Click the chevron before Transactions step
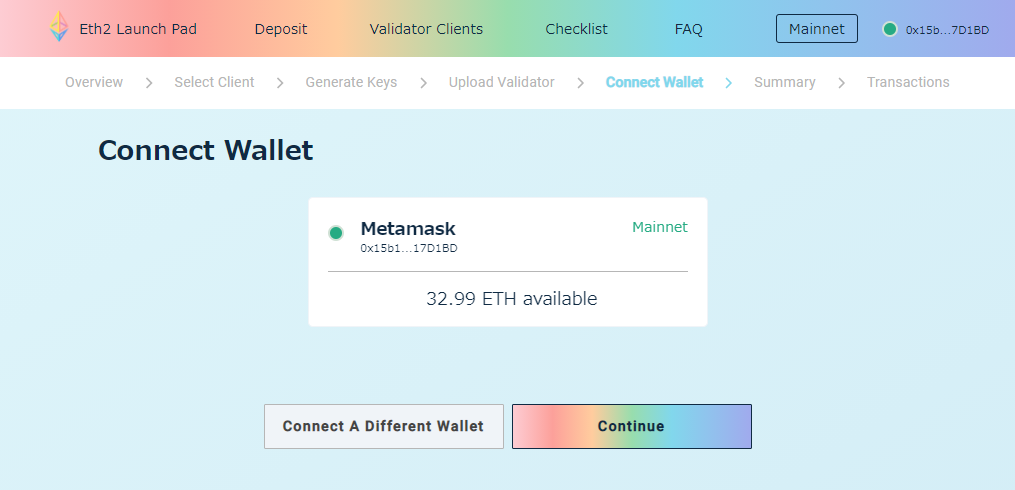The width and height of the screenshot is (1015, 490). point(841,82)
